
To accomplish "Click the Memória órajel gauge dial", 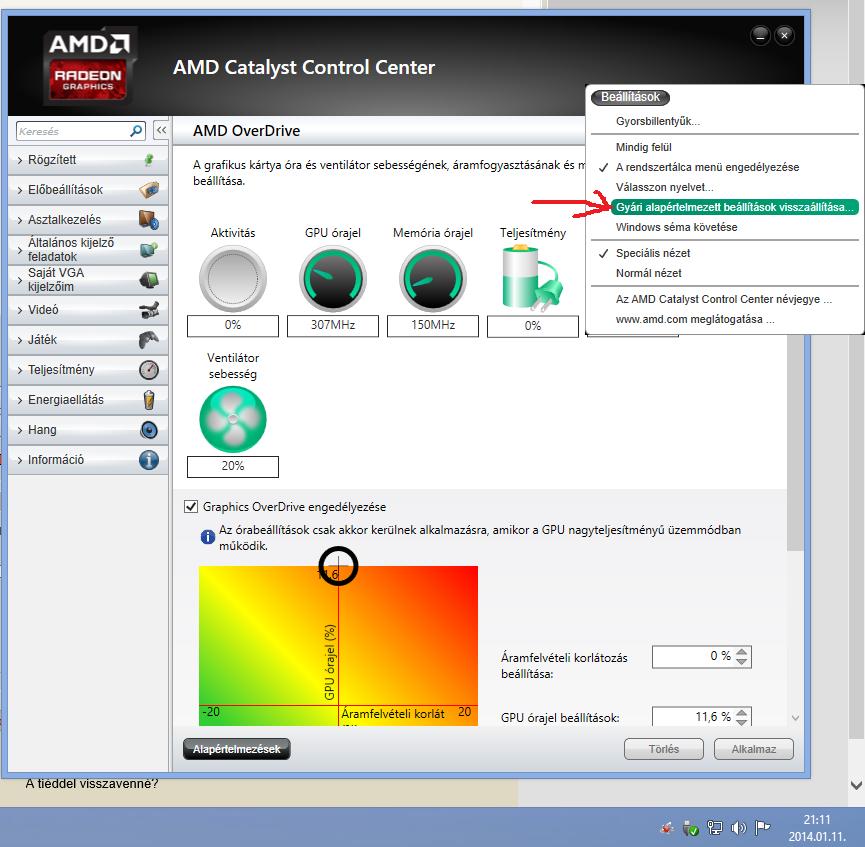I will (432, 279).
